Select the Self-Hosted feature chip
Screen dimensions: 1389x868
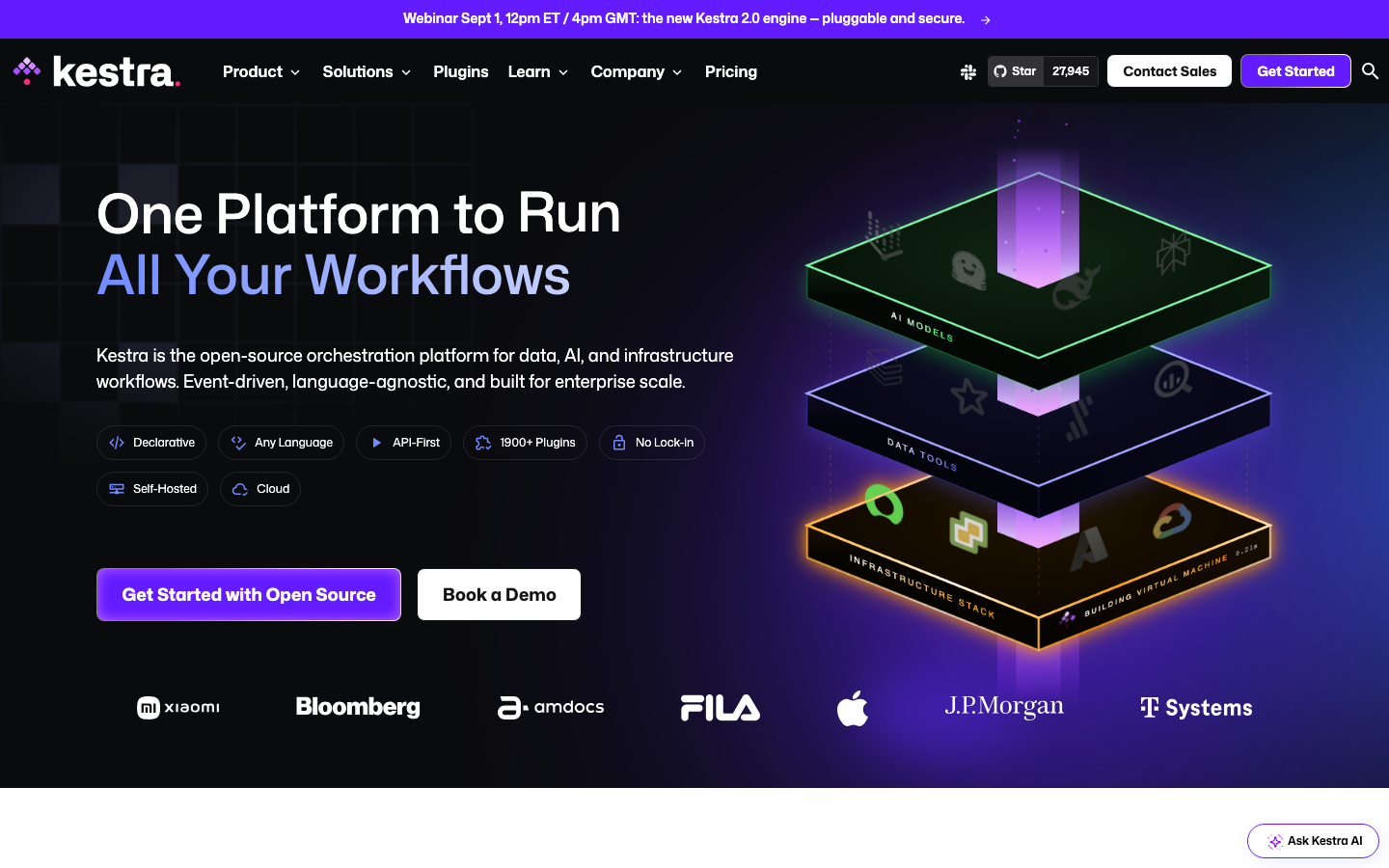click(152, 489)
